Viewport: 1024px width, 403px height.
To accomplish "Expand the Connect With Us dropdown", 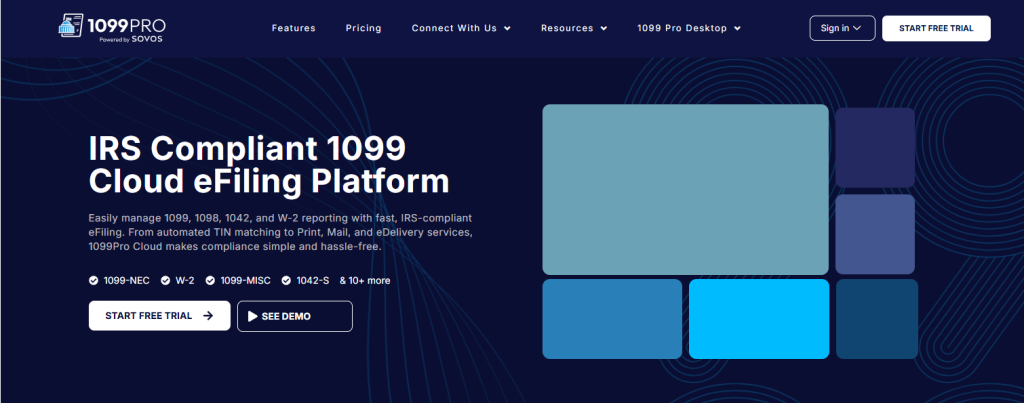I will [460, 28].
